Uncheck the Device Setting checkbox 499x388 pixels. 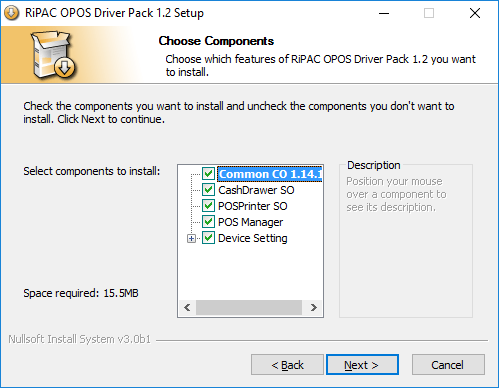point(208,238)
